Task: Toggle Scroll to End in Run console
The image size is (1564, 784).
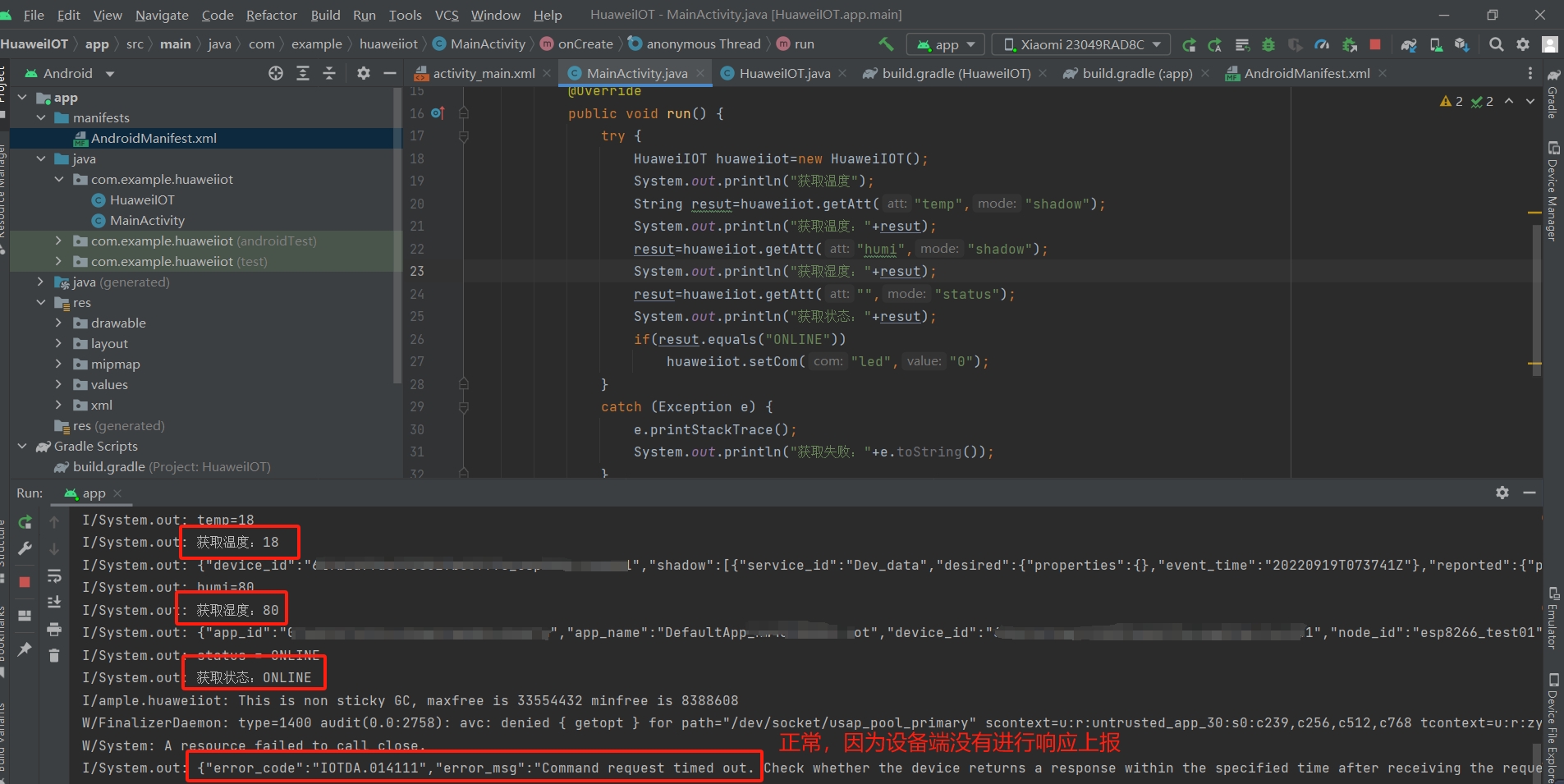Action: [54, 602]
